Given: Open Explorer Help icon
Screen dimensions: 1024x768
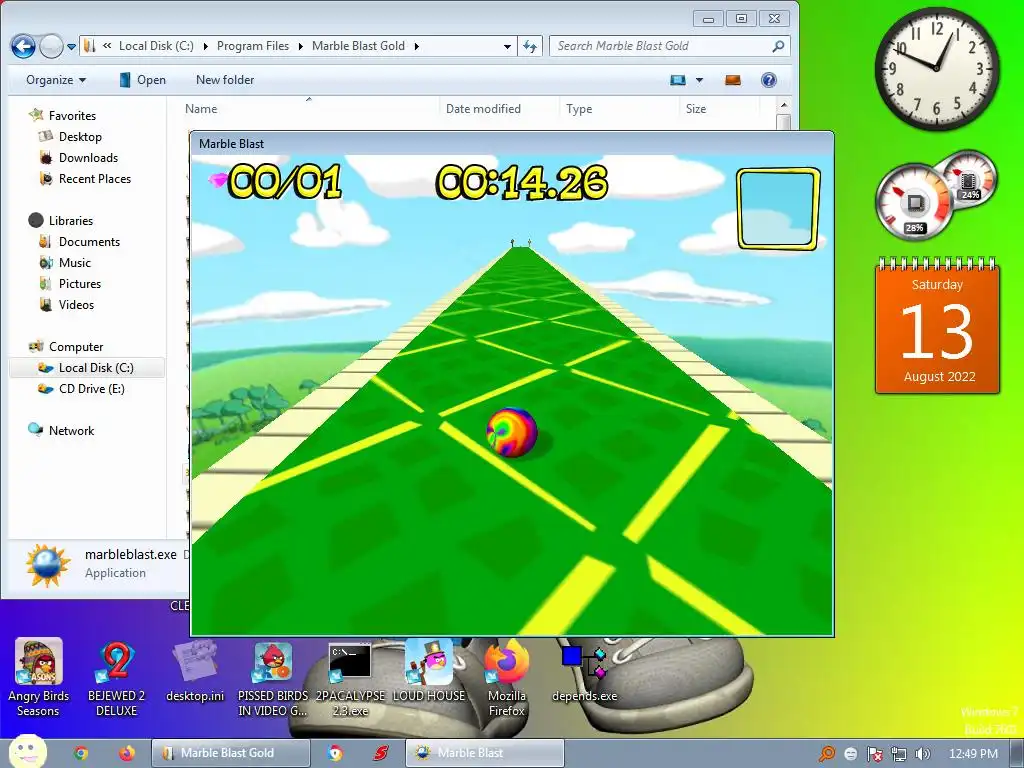Looking at the screenshot, I should (x=769, y=80).
